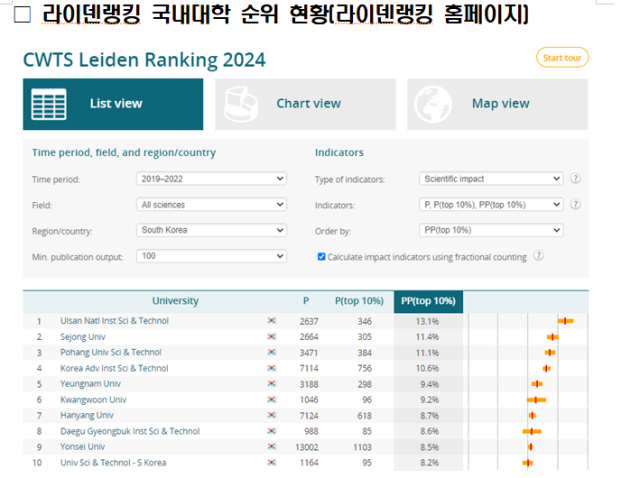Open the Yeungnam Univ link

pyautogui.click(x=91, y=384)
